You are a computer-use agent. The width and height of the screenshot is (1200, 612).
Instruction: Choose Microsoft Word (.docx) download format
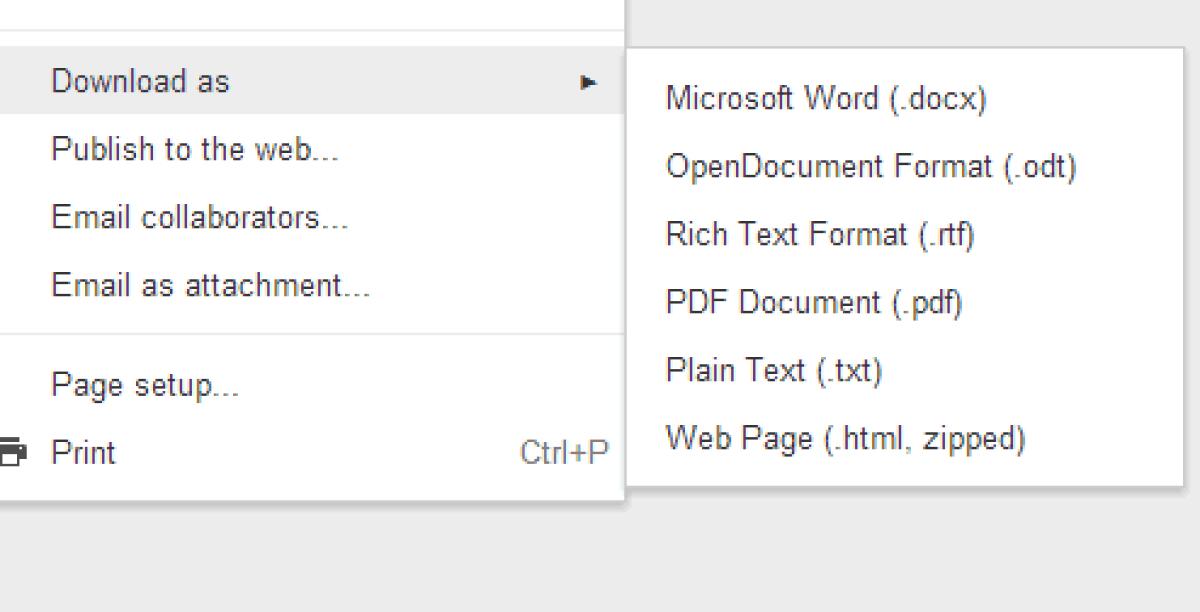[827, 99]
